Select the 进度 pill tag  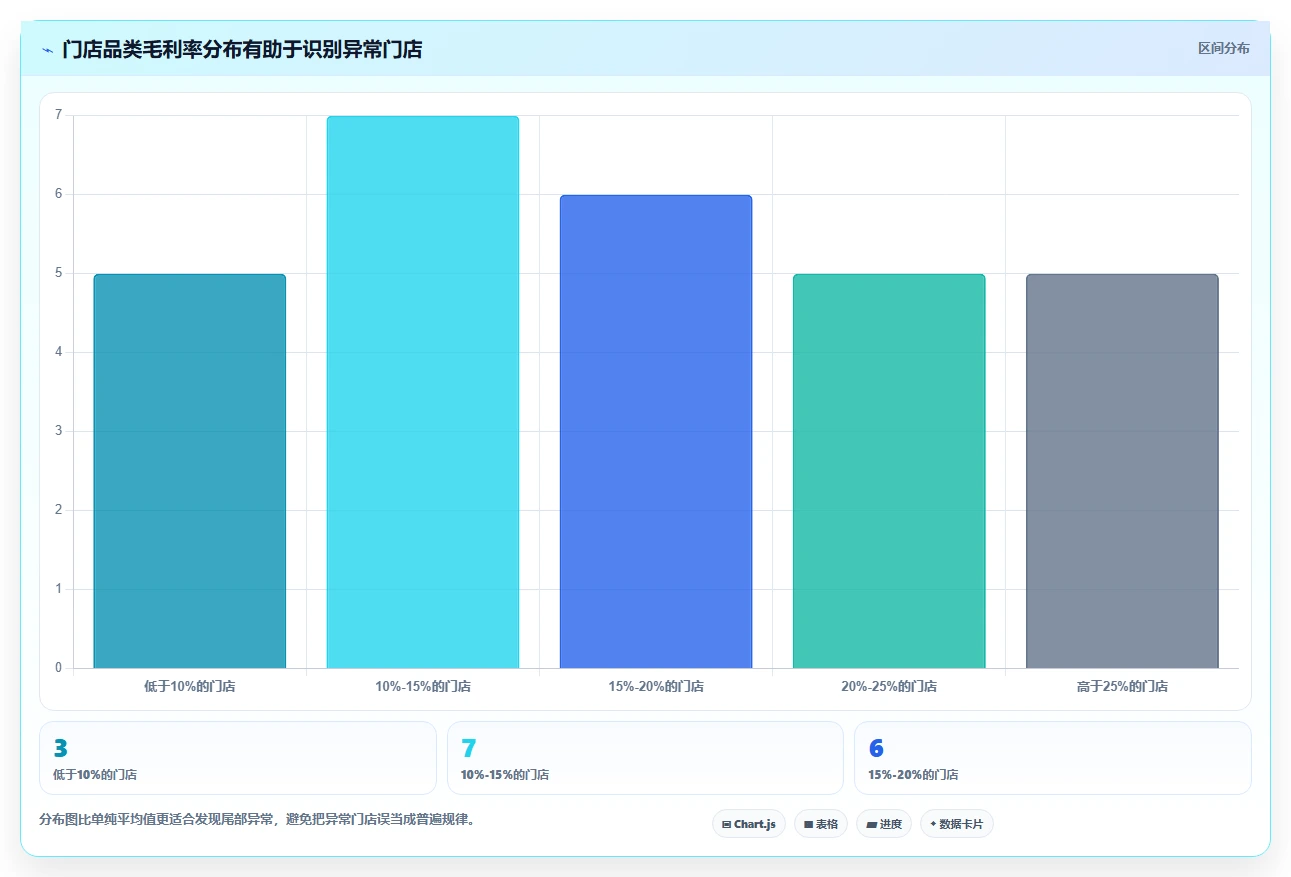pyautogui.click(x=884, y=824)
